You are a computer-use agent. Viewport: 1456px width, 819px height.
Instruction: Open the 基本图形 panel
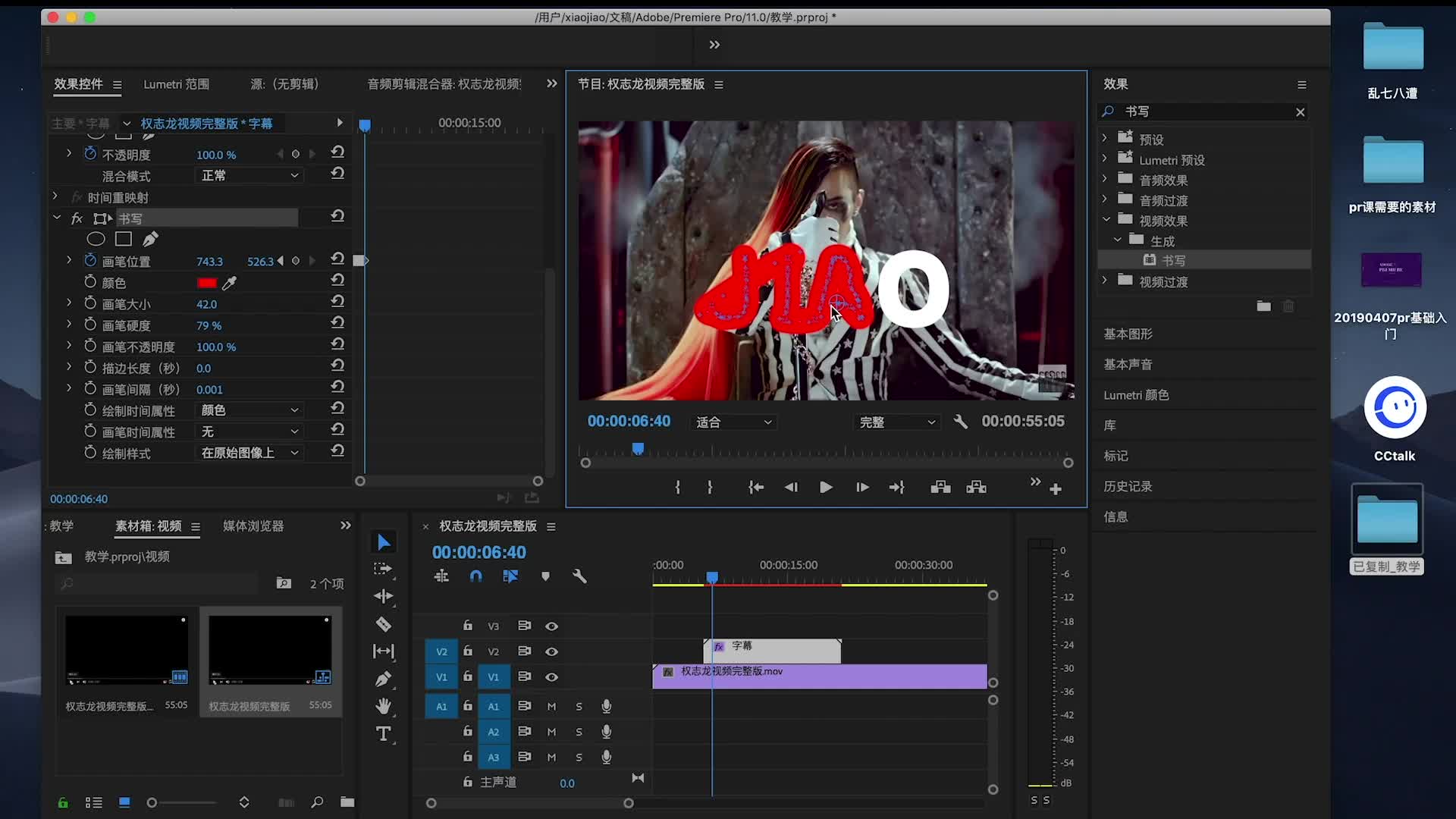pyautogui.click(x=1128, y=334)
